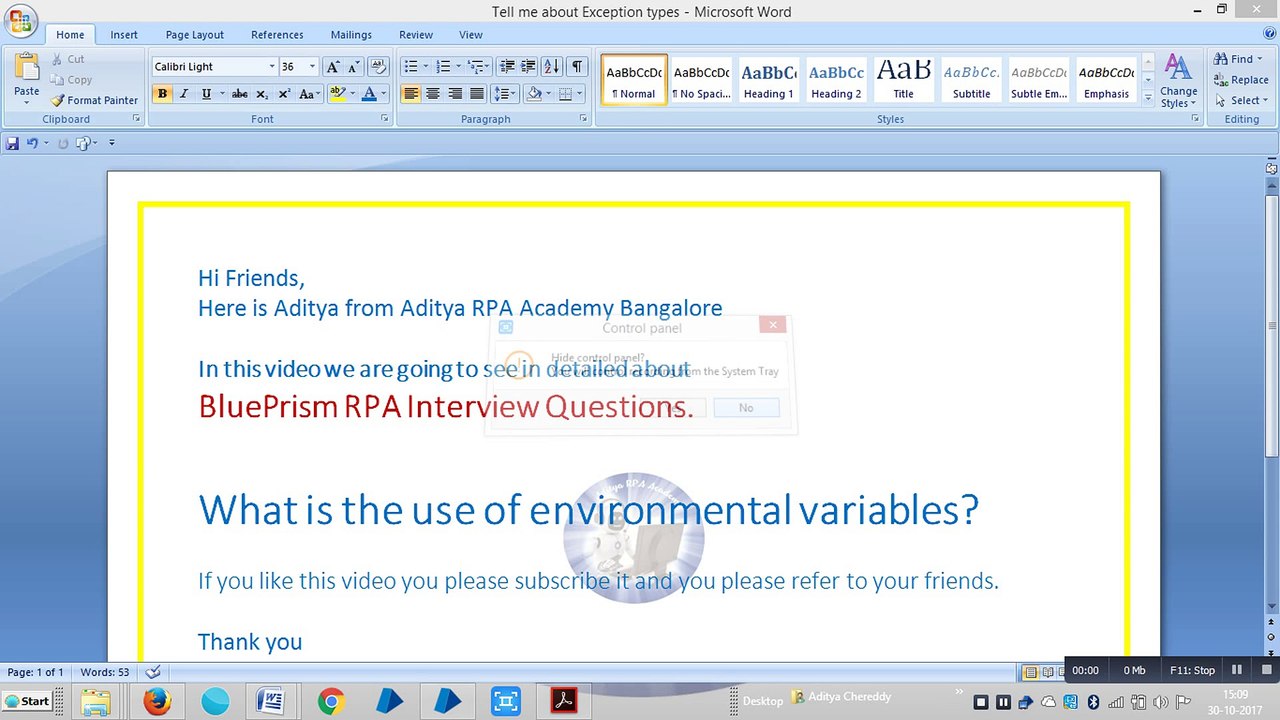
Task: Justify the paragraph text
Action: point(477,94)
